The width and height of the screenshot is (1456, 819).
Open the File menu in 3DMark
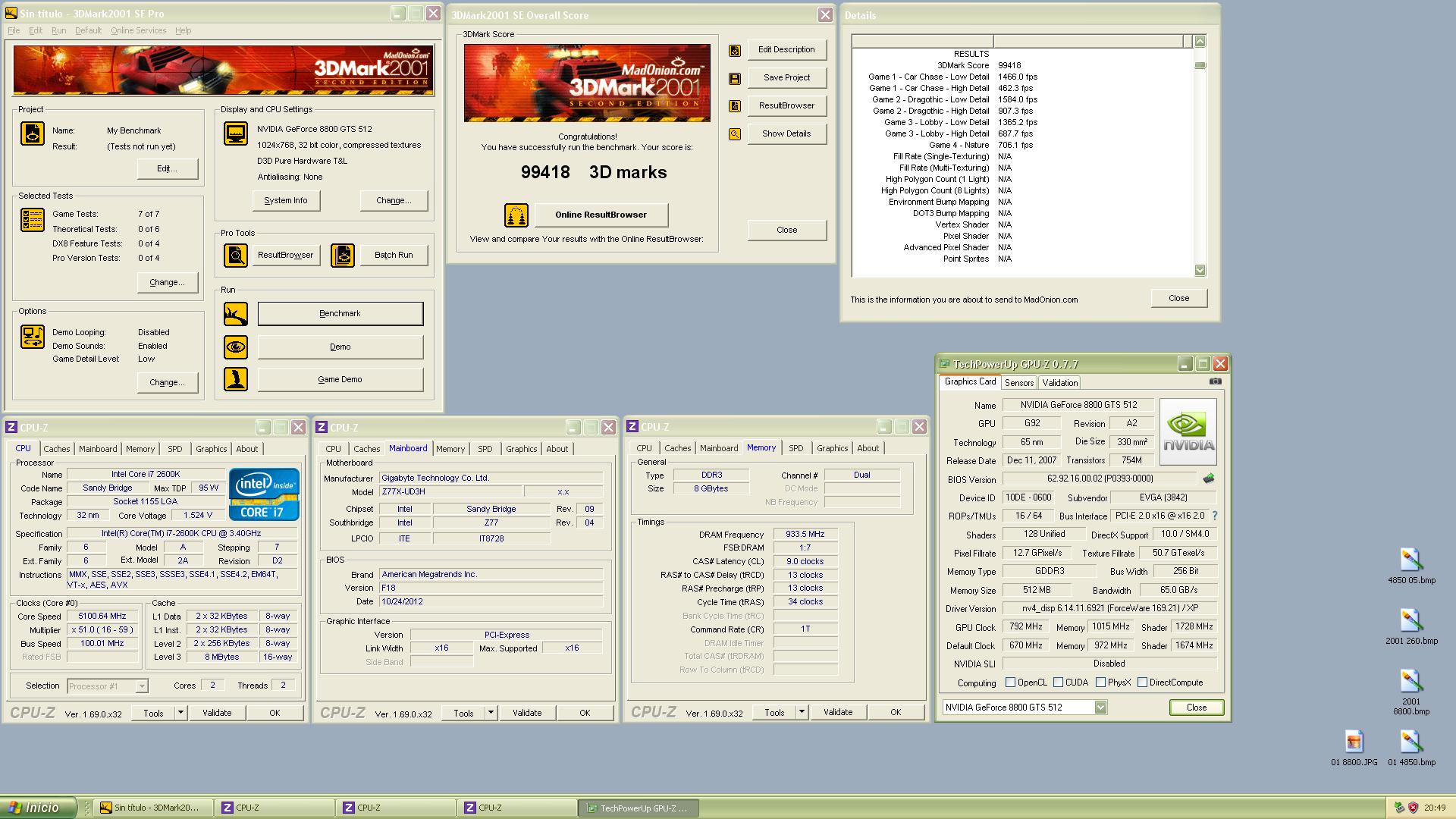point(14,30)
